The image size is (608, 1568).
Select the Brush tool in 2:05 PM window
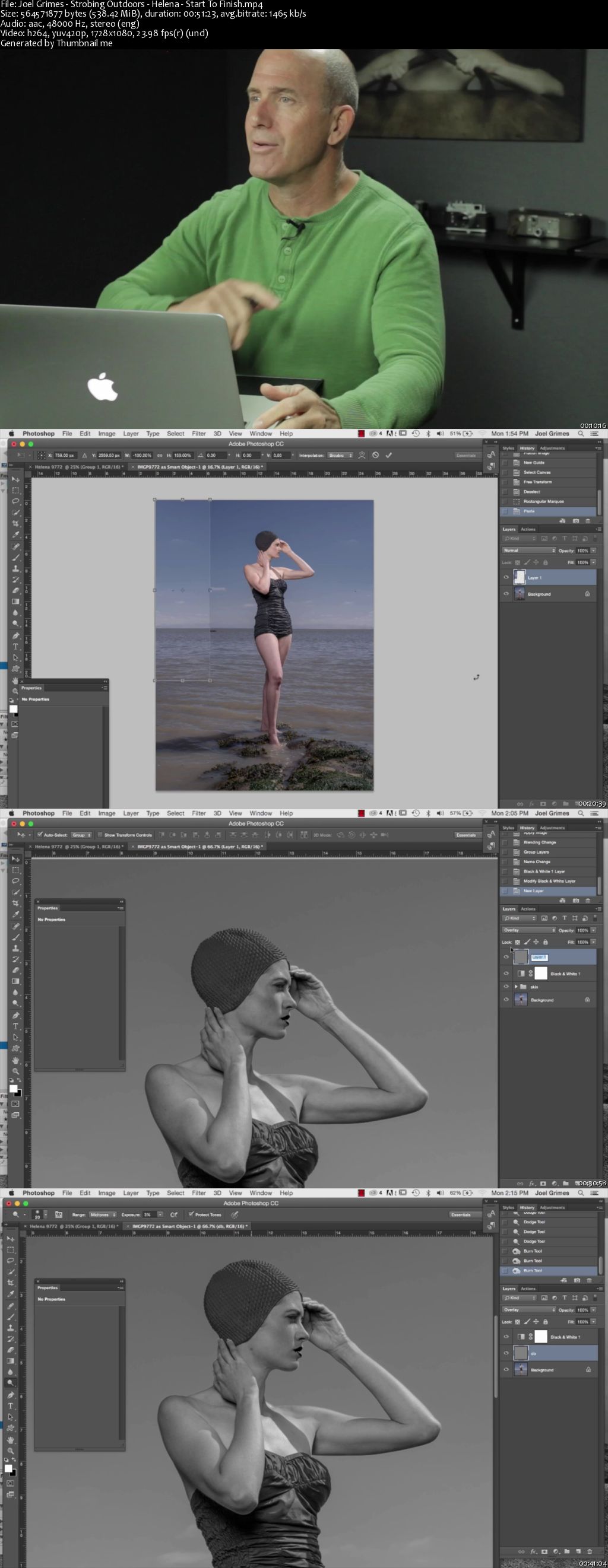[x=15, y=937]
